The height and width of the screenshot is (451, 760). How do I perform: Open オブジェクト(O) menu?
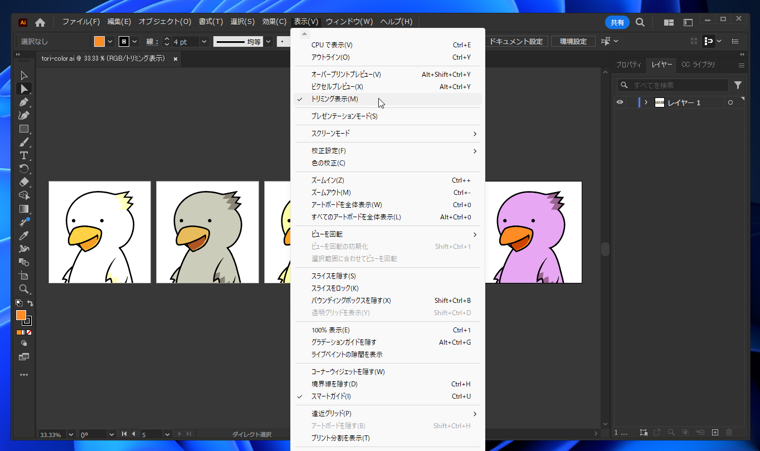click(x=165, y=22)
